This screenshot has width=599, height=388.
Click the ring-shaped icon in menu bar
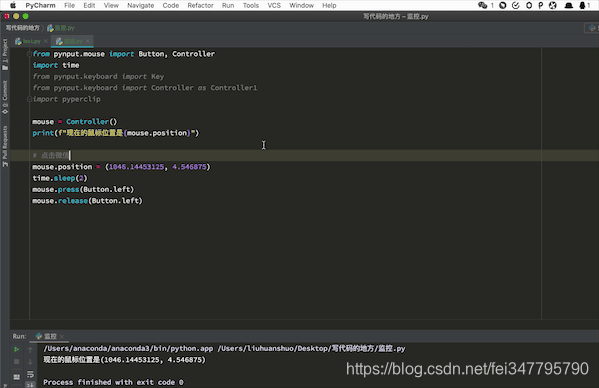point(529,5)
